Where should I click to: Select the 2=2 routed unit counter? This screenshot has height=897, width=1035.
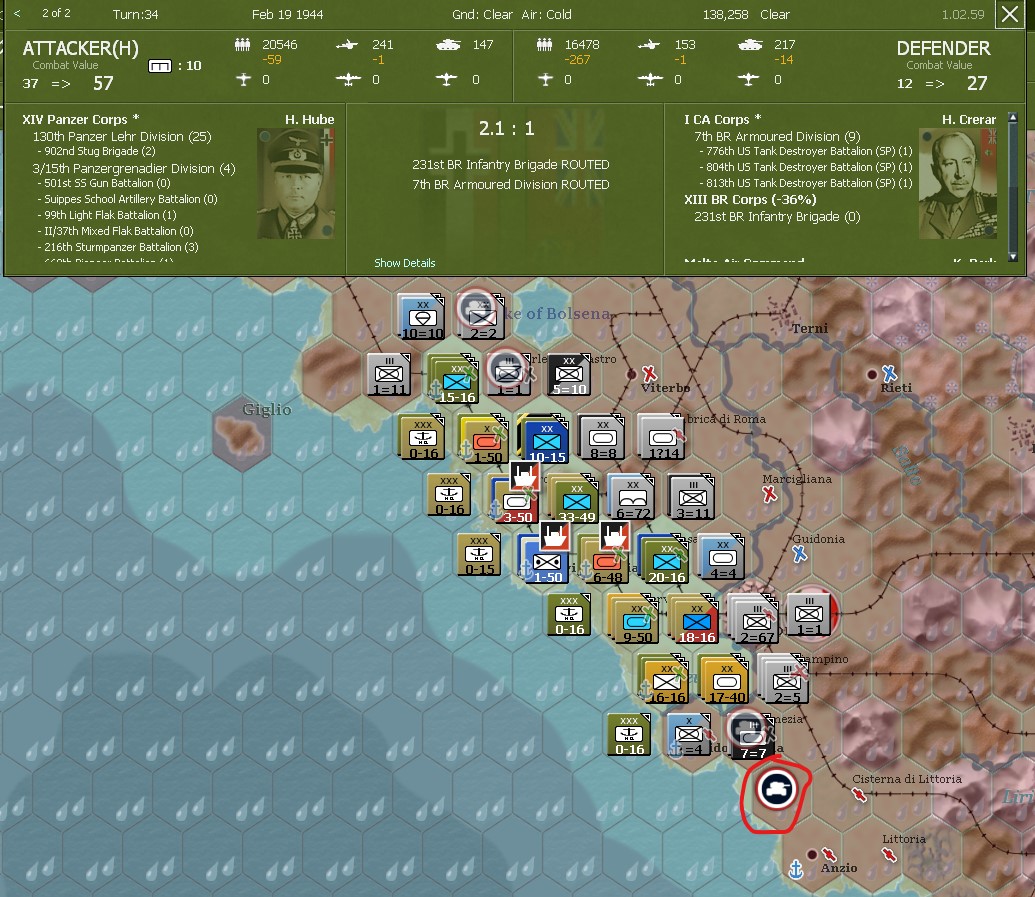(481, 316)
